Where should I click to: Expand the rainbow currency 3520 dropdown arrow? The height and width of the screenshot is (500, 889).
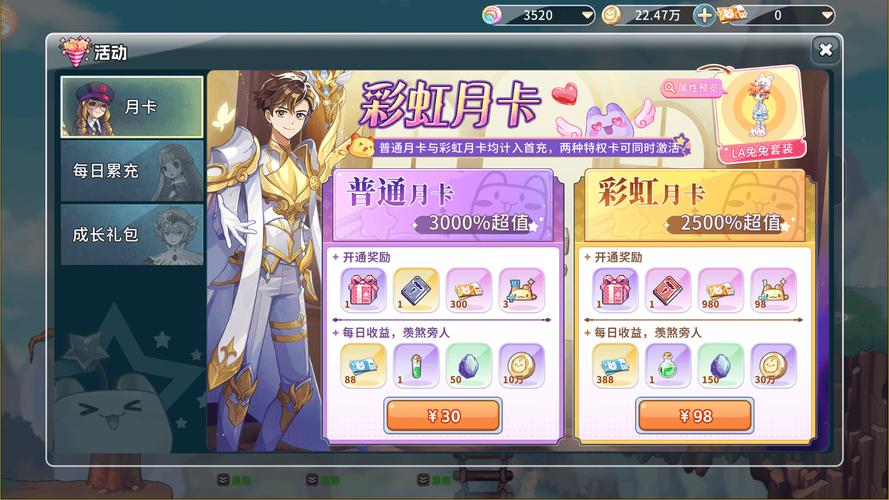[587, 15]
